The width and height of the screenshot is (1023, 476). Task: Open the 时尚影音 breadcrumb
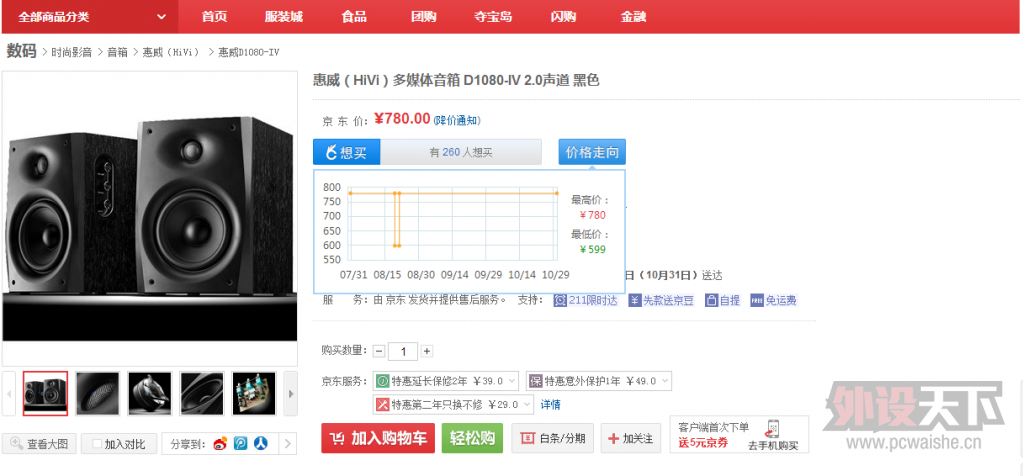pos(72,52)
